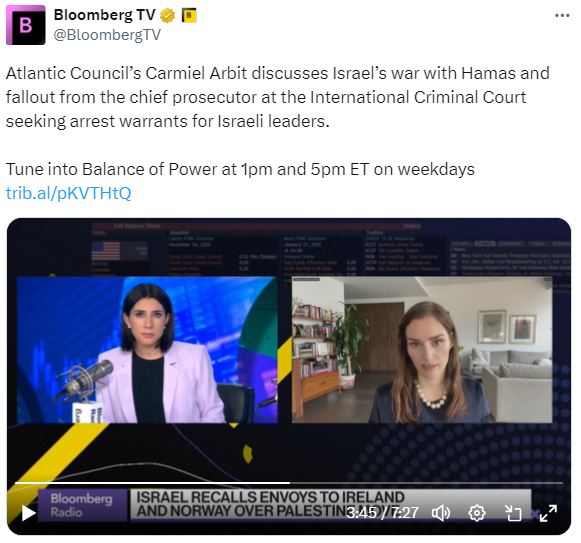The width and height of the screenshot is (581, 543).
Task: Click the guest's video panel on right
Action: pos(422,350)
